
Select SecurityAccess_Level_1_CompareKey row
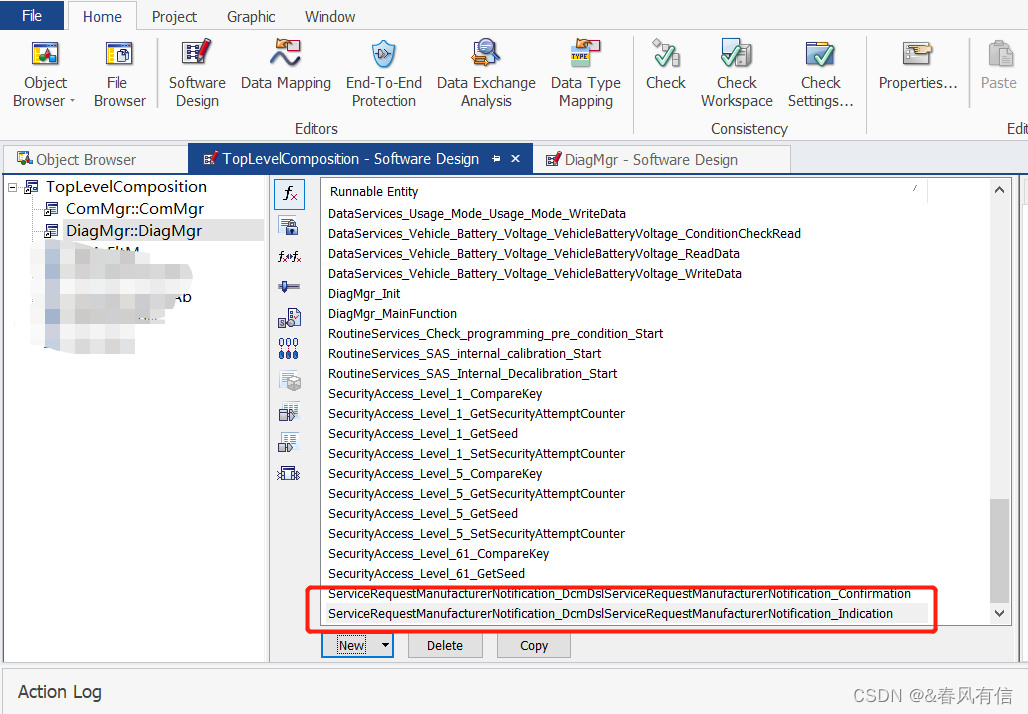627,393
